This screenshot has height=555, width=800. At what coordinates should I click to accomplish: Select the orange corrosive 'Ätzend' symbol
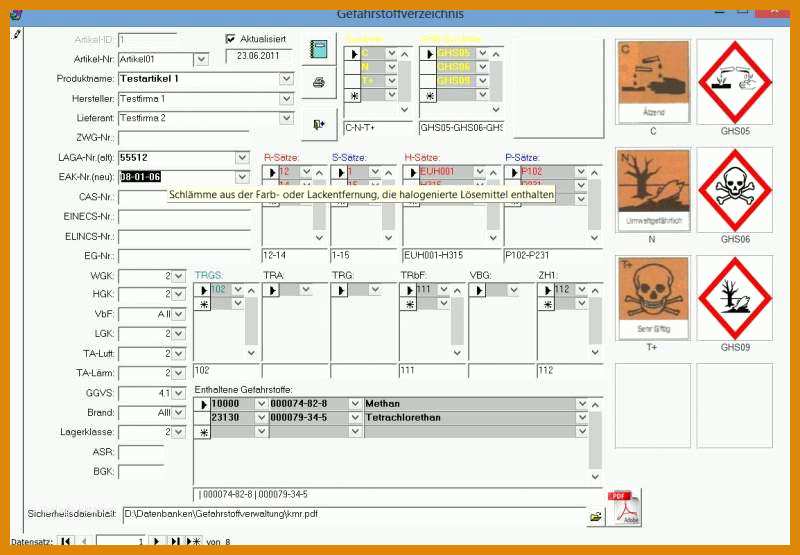(x=653, y=82)
